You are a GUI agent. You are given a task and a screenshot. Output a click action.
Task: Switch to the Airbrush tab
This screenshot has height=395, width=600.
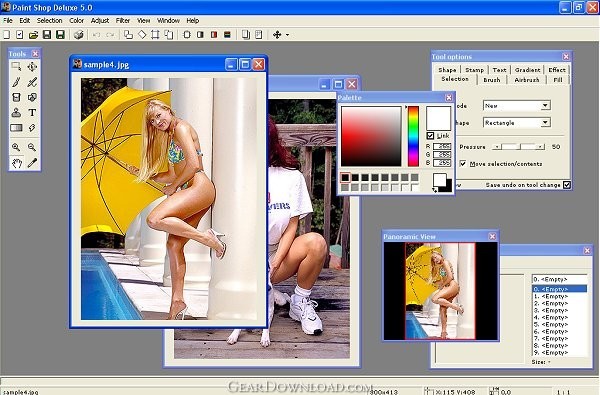[527, 80]
